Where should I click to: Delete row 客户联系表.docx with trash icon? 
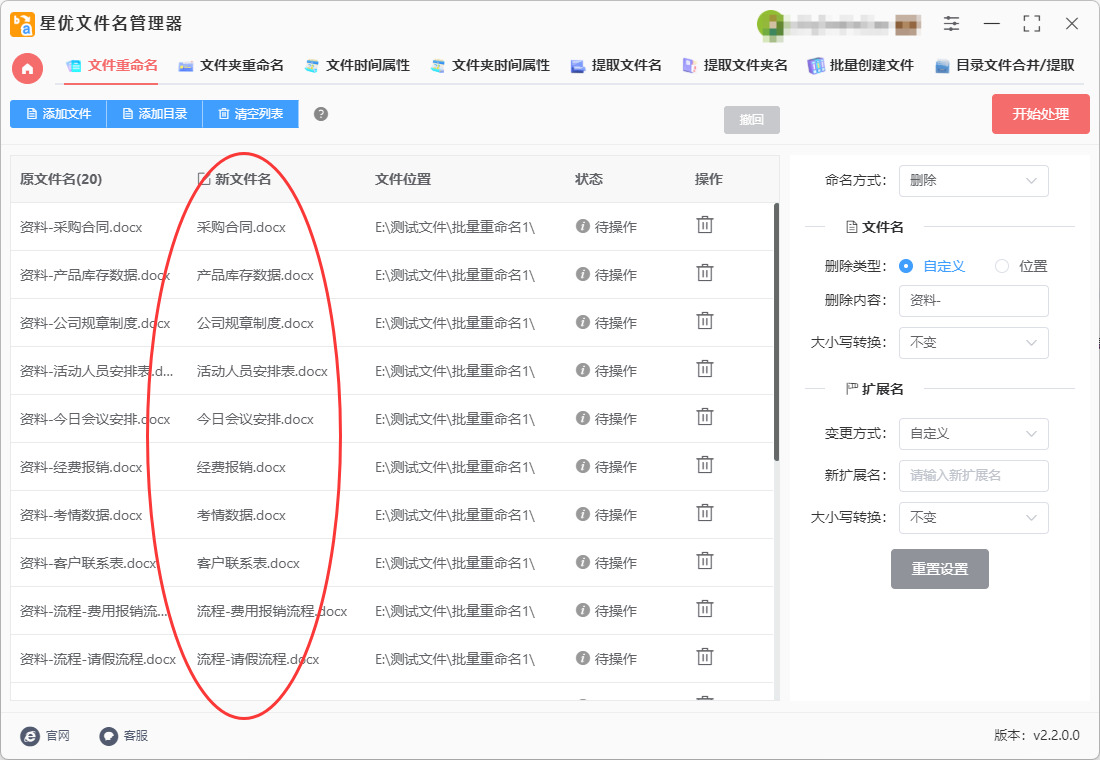(704, 561)
